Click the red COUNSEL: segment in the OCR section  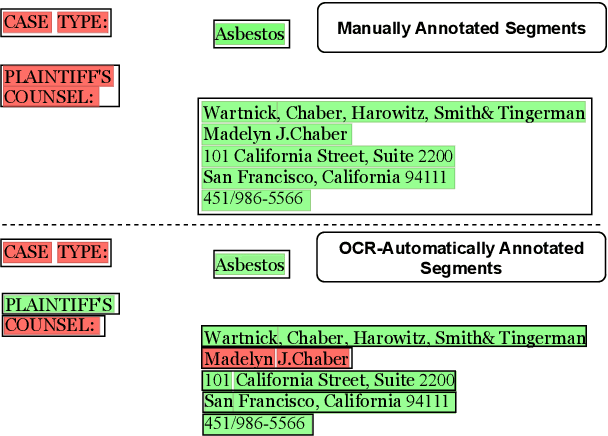click(x=50, y=325)
